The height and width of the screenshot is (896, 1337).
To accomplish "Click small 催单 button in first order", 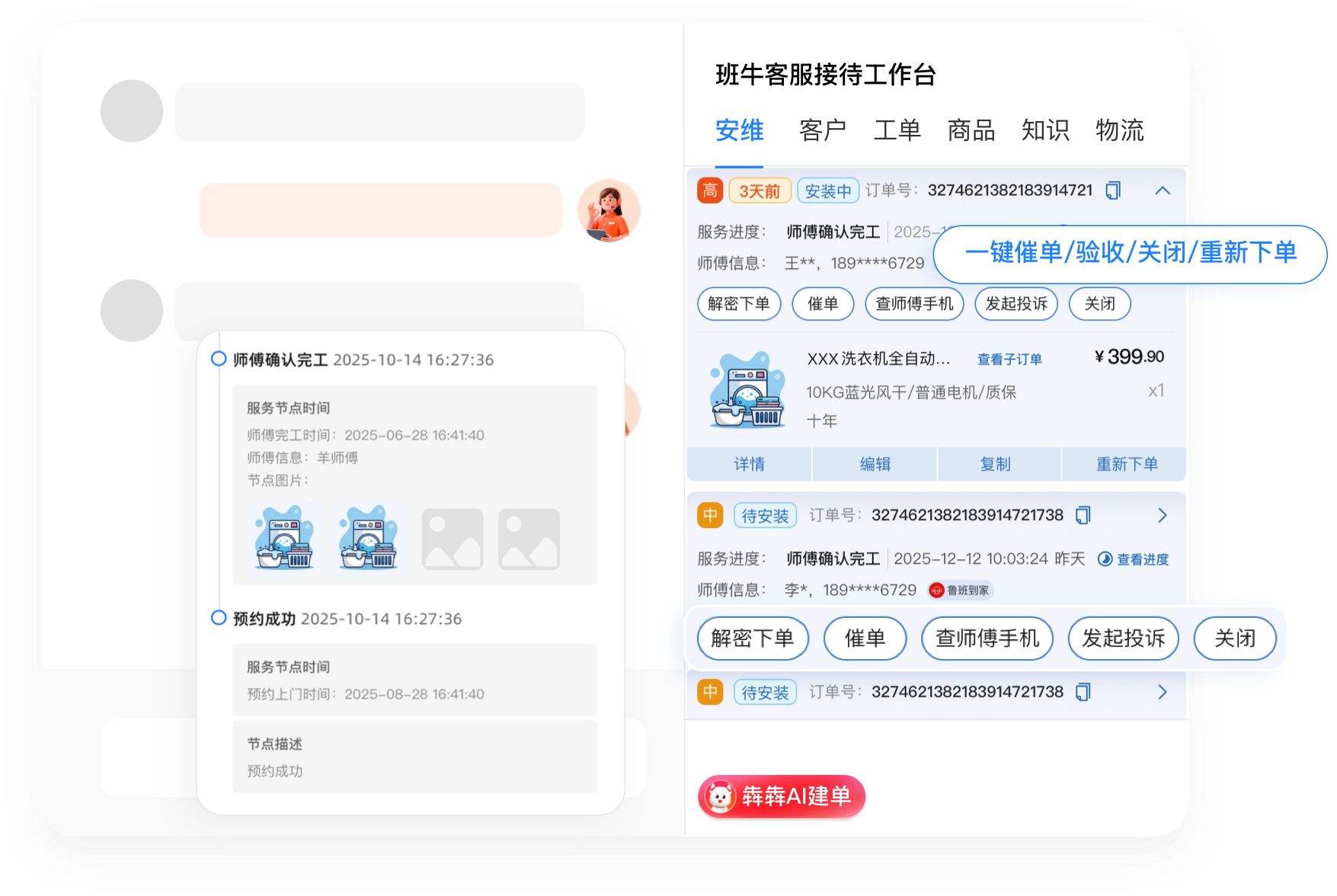I will pyautogui.click(x=823, y=304).
